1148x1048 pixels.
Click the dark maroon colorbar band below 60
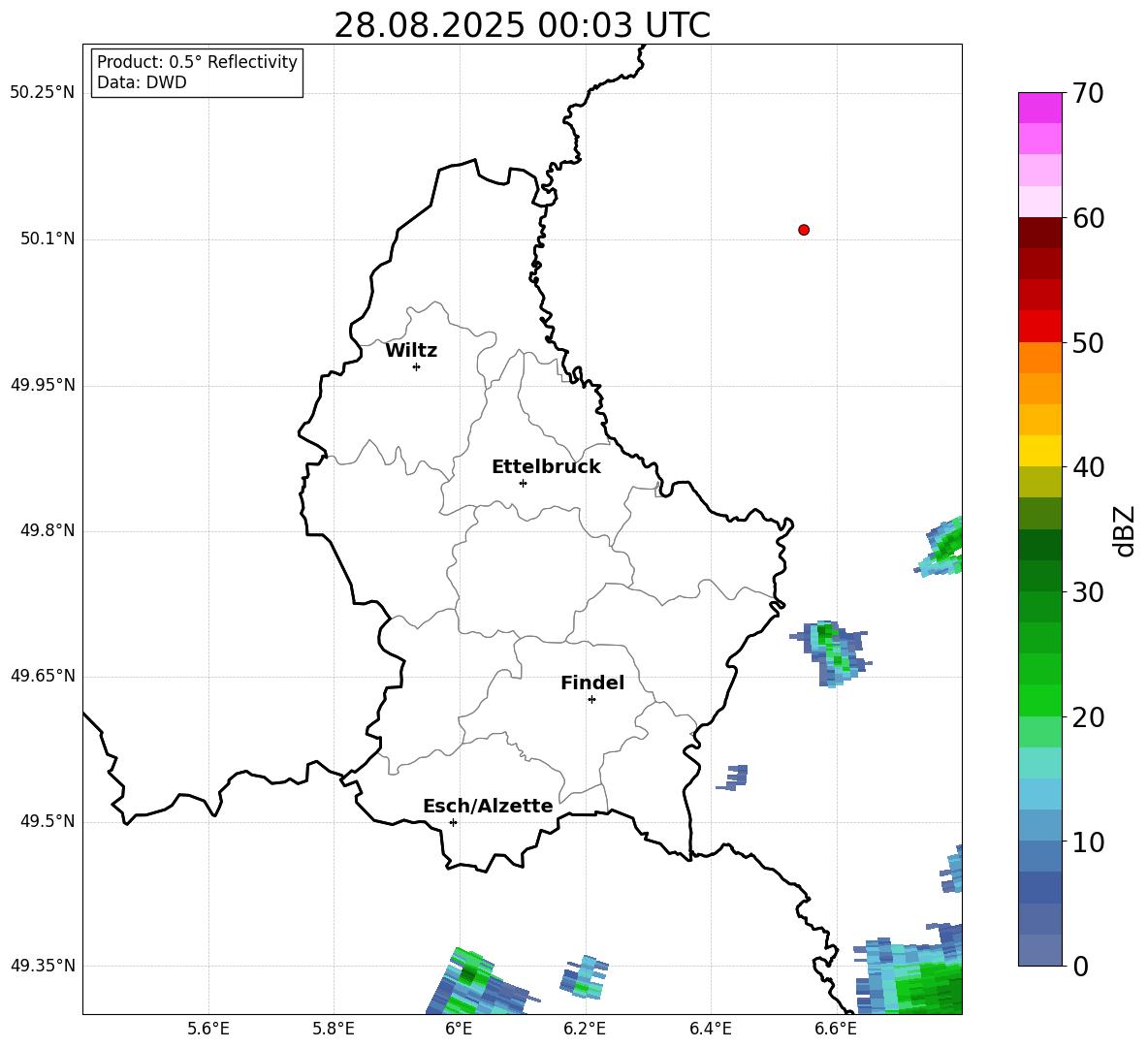coord(1039,233)
